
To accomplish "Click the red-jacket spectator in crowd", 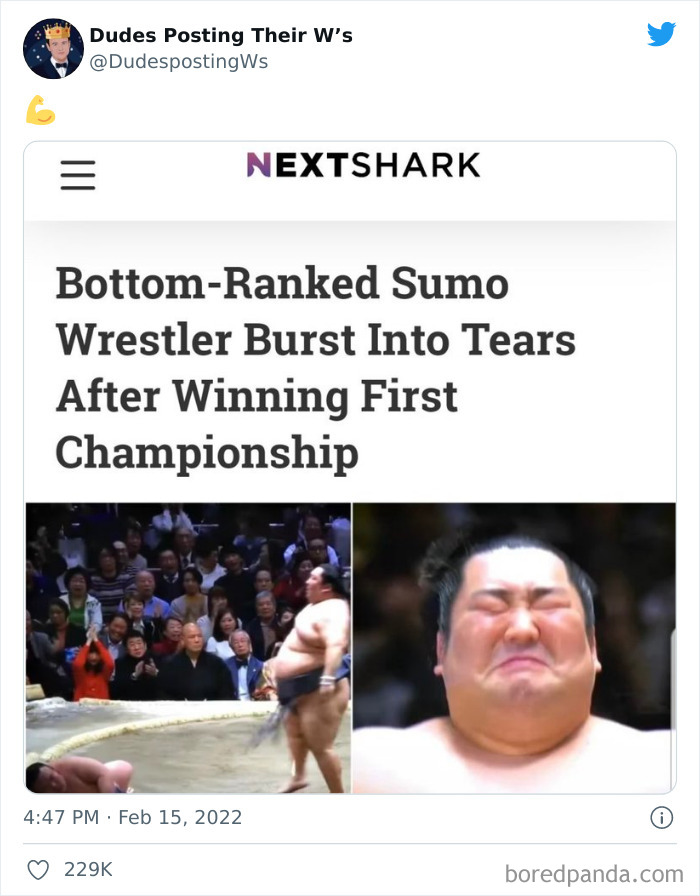I will [x=93, y=671].
